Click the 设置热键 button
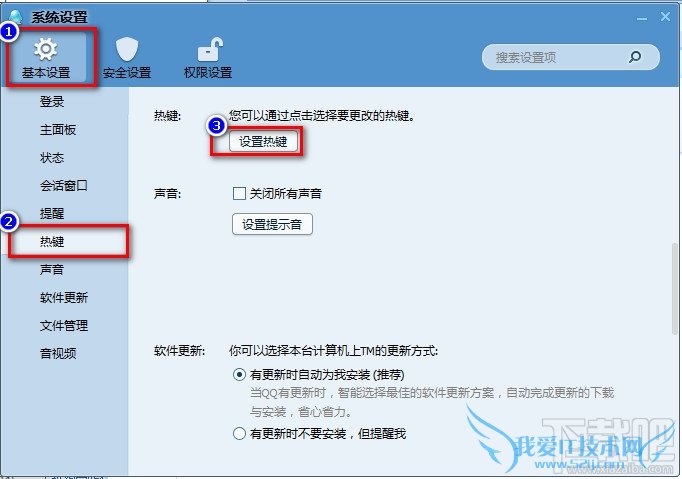The image size is (682, 479). [x=263, y=141]
